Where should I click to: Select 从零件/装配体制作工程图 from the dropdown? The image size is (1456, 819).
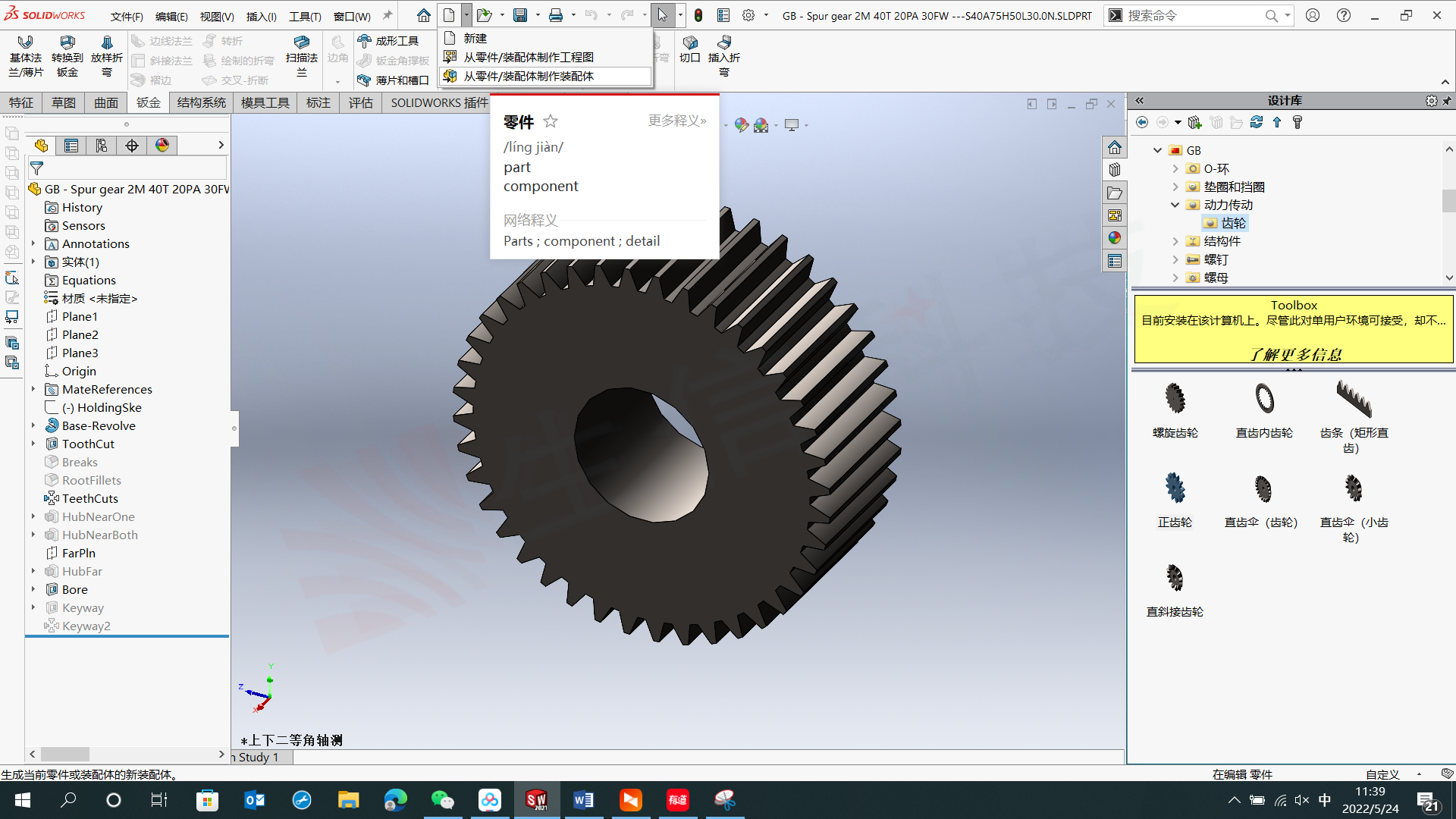(545, 57)
